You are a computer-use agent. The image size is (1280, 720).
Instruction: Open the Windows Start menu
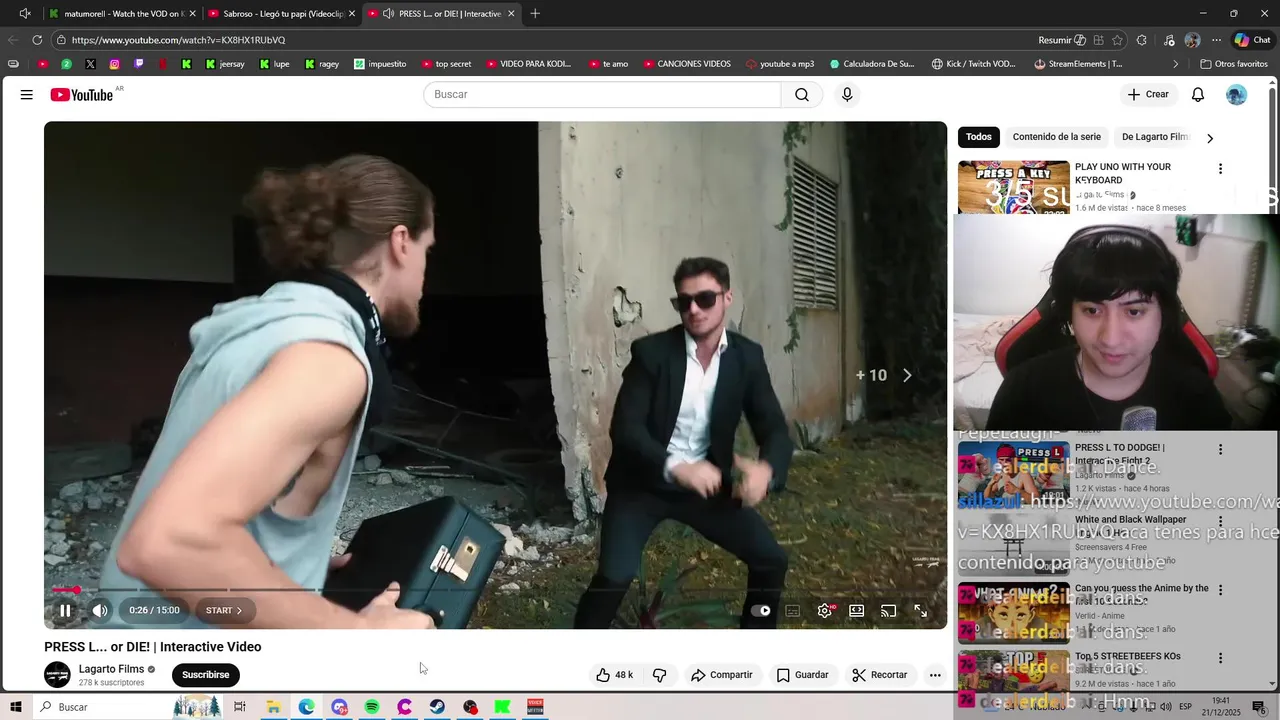16,707
